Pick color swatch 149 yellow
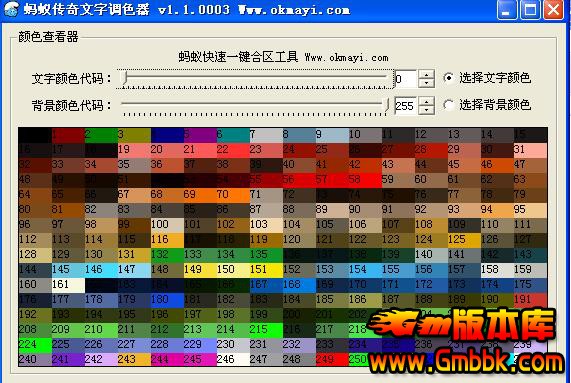This screenshot has height=383, width=571. 200,270
